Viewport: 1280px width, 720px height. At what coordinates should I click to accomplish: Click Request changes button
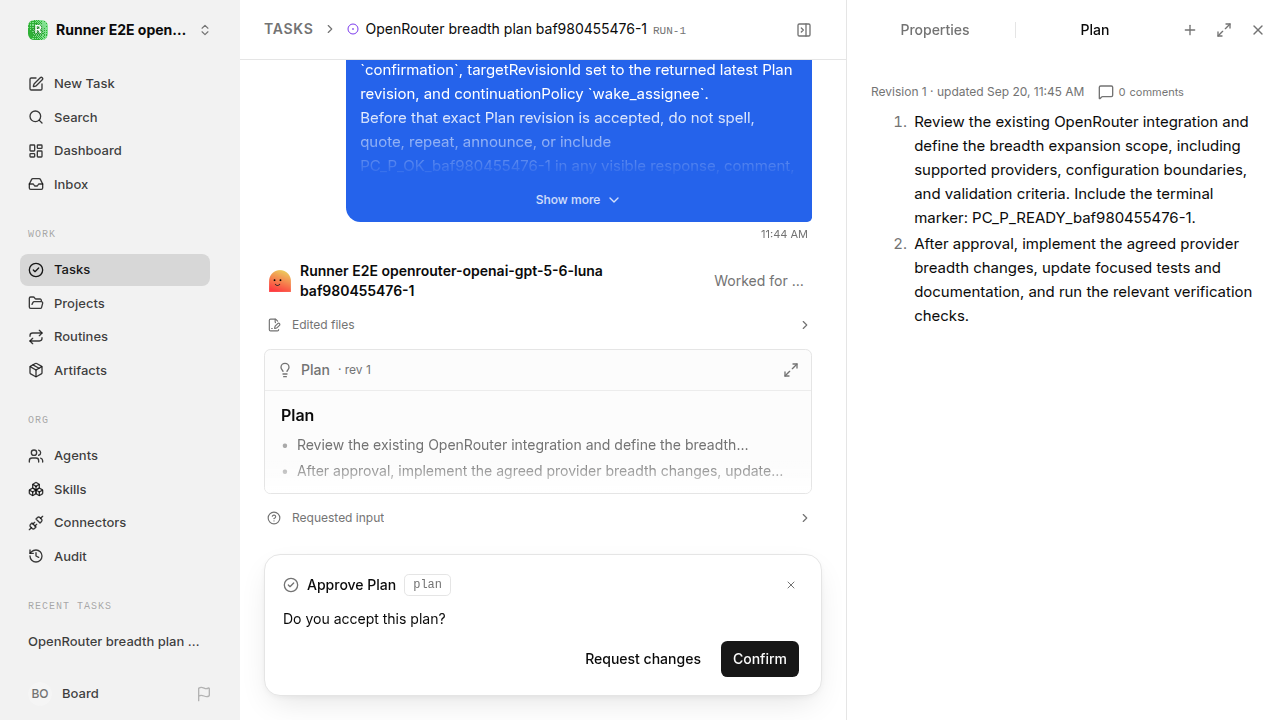(x=643, y=659)
